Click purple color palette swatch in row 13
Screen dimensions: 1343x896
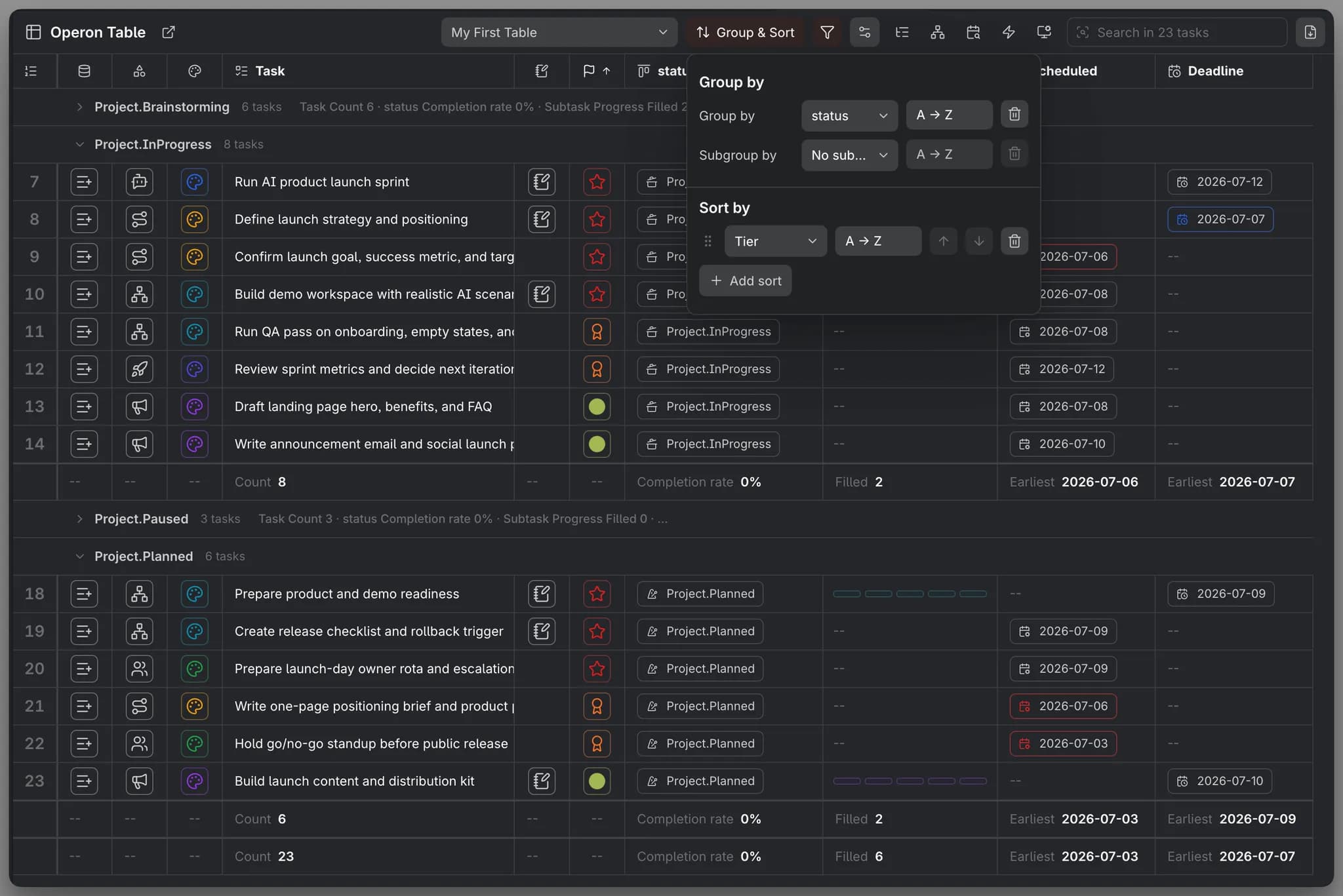coord(195,406)
